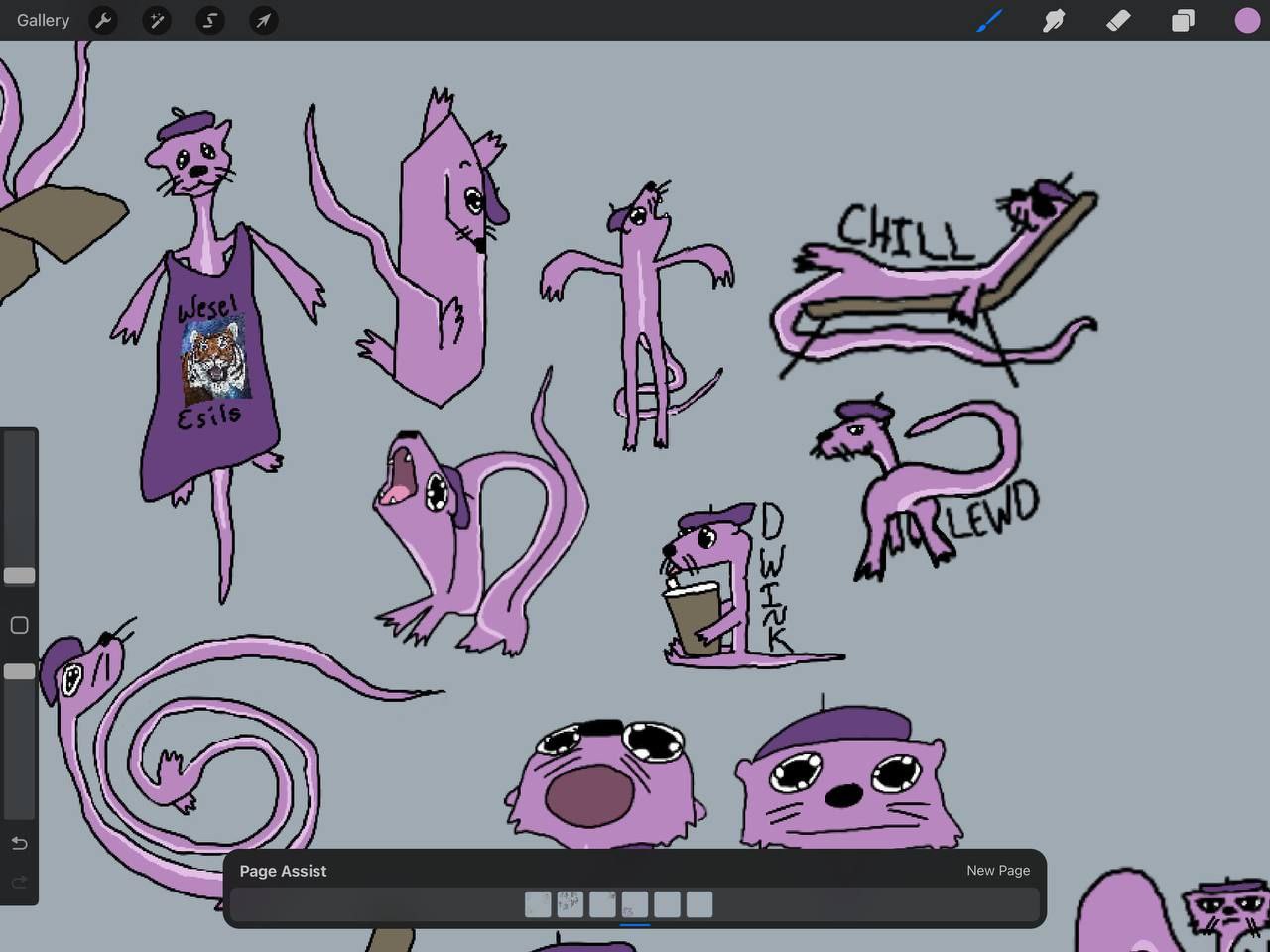This screenshot has width=1270, height=952.
Task: Tap the Page Assist title label
Action: pyautogui.click(x=283, y=871)
